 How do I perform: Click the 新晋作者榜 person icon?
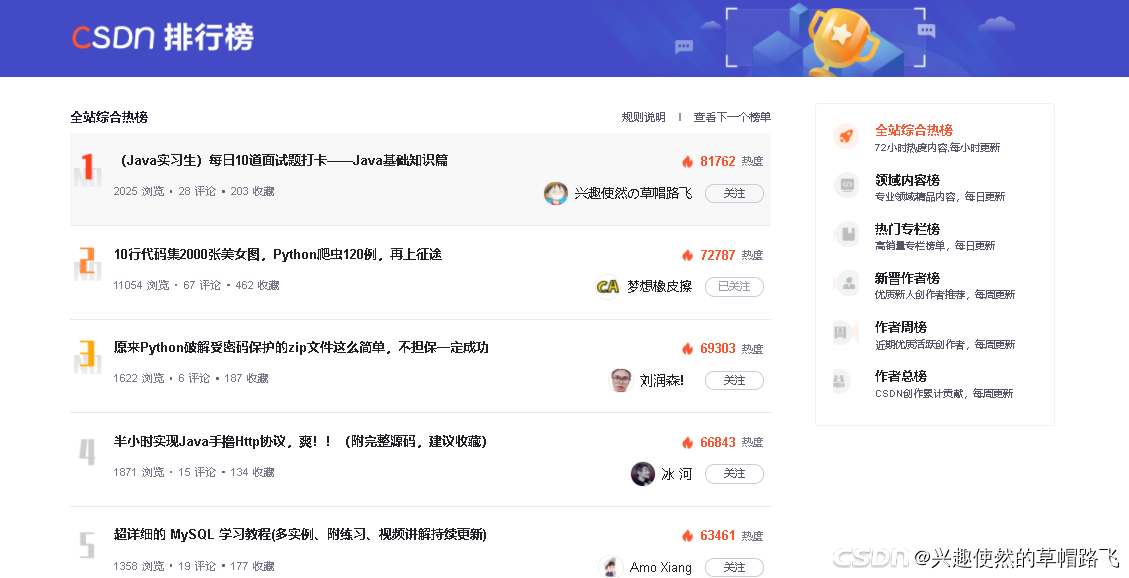coord(847,283)
